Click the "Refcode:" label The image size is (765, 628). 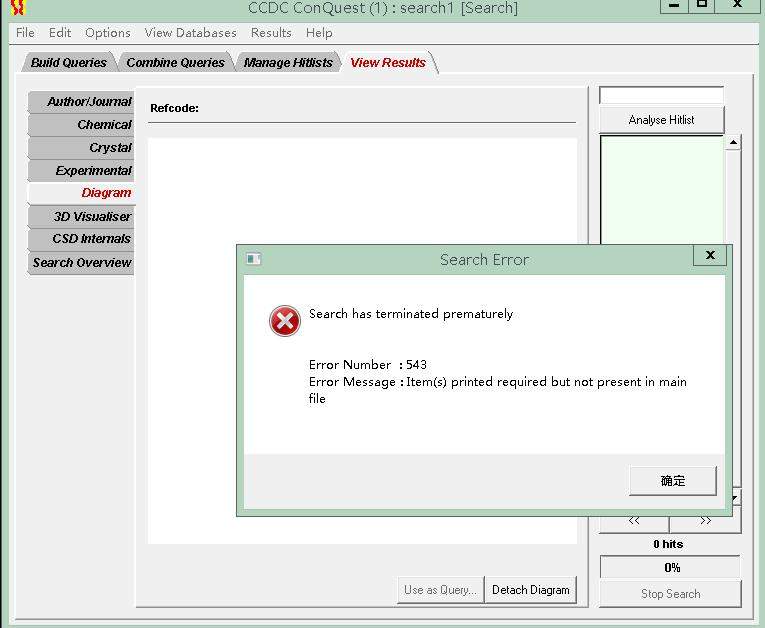[174, 108]
